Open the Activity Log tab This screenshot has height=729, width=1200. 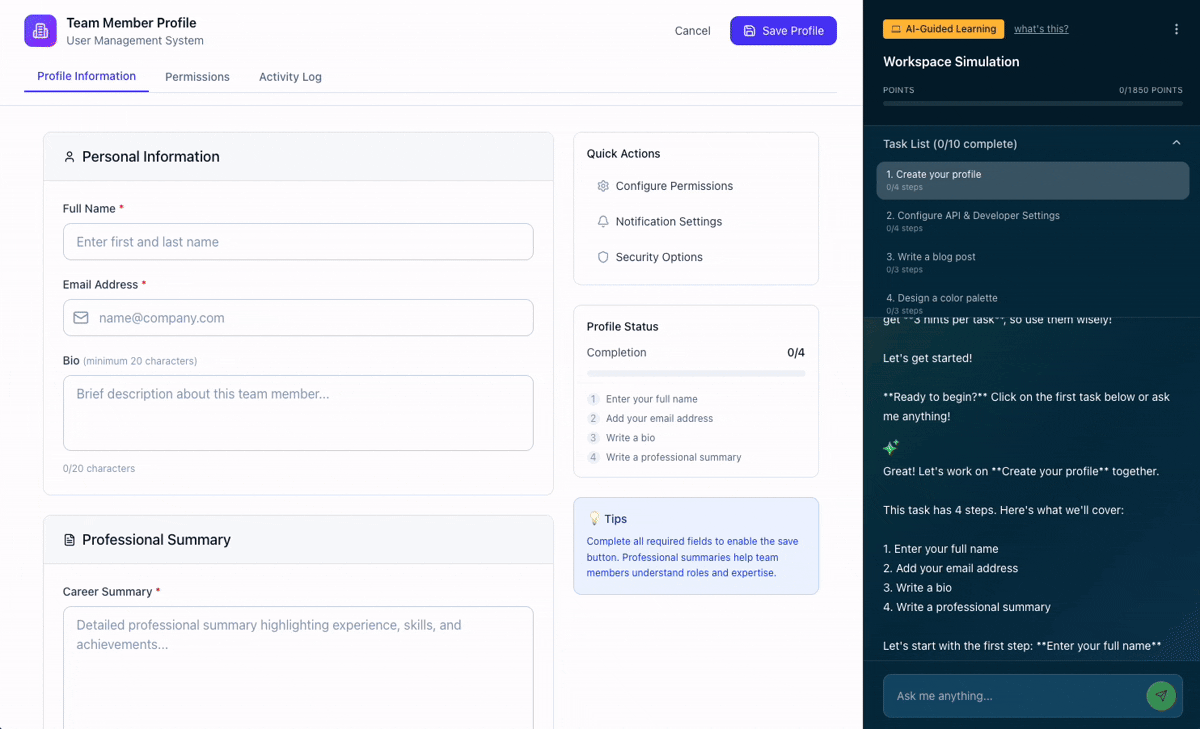pos(290,77)
